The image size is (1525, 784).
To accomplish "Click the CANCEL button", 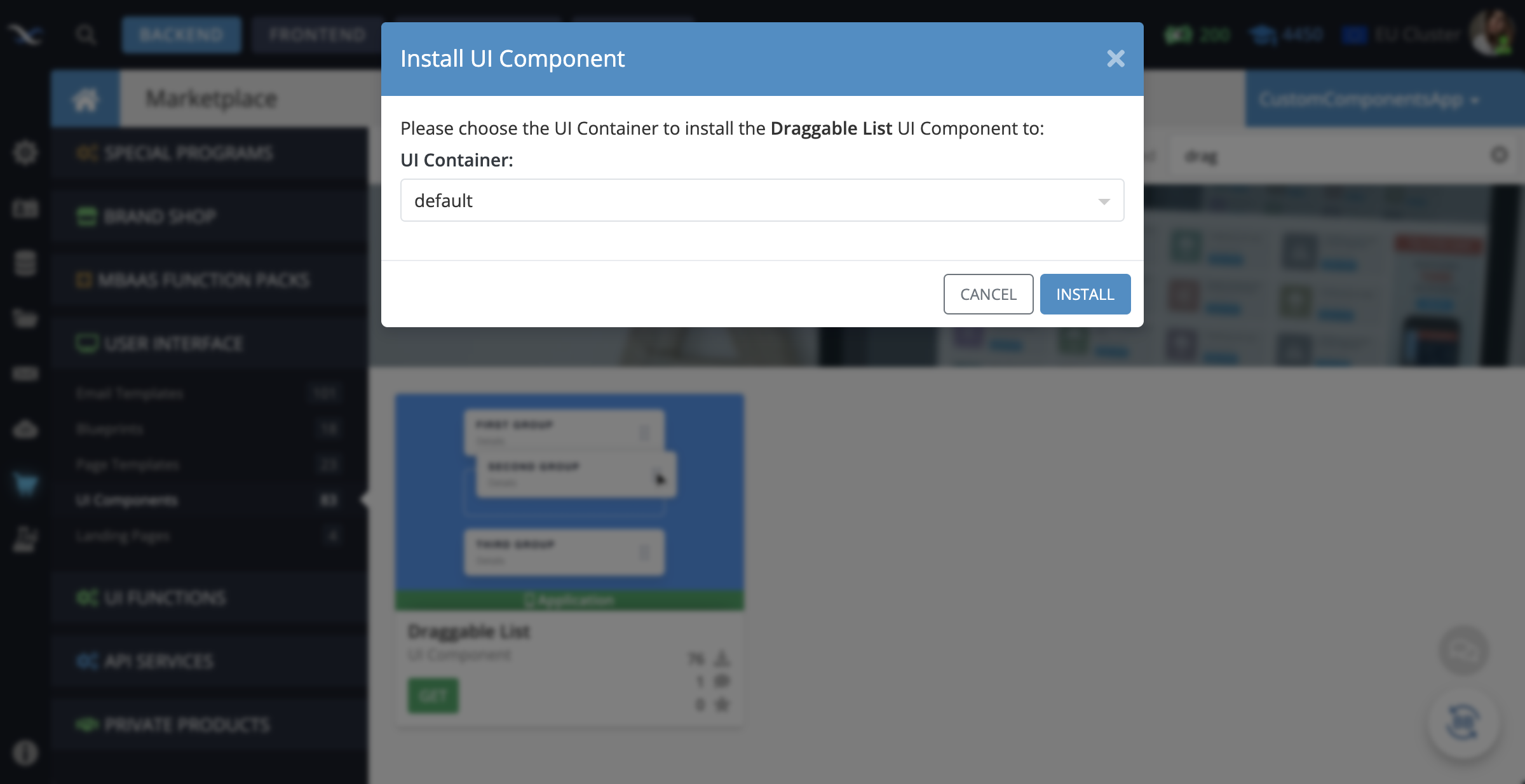I will [x=988, y=294].
